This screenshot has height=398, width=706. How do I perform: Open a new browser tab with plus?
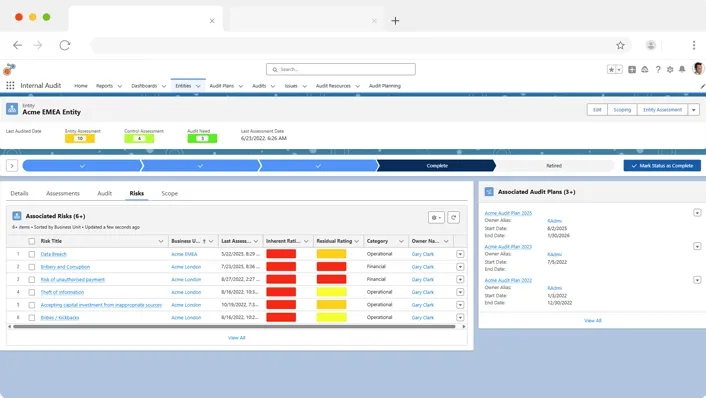point(395,21)
